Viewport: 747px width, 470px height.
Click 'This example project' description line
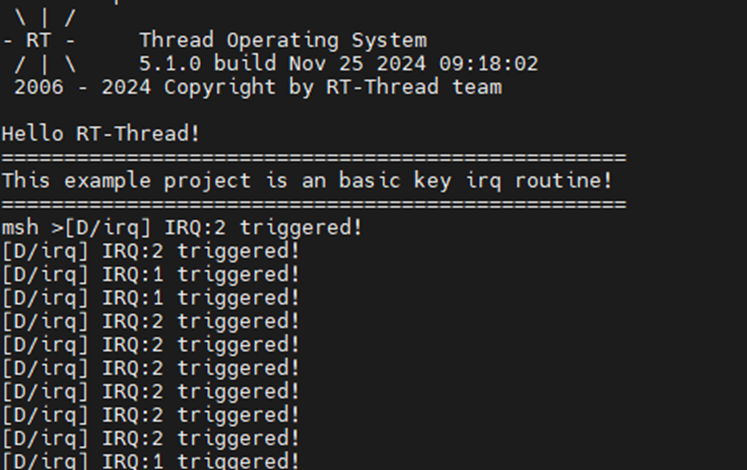[x=127, y=181]
